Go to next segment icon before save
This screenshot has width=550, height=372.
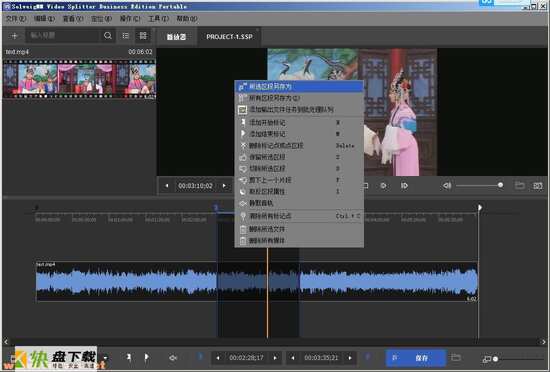(368, 357)
